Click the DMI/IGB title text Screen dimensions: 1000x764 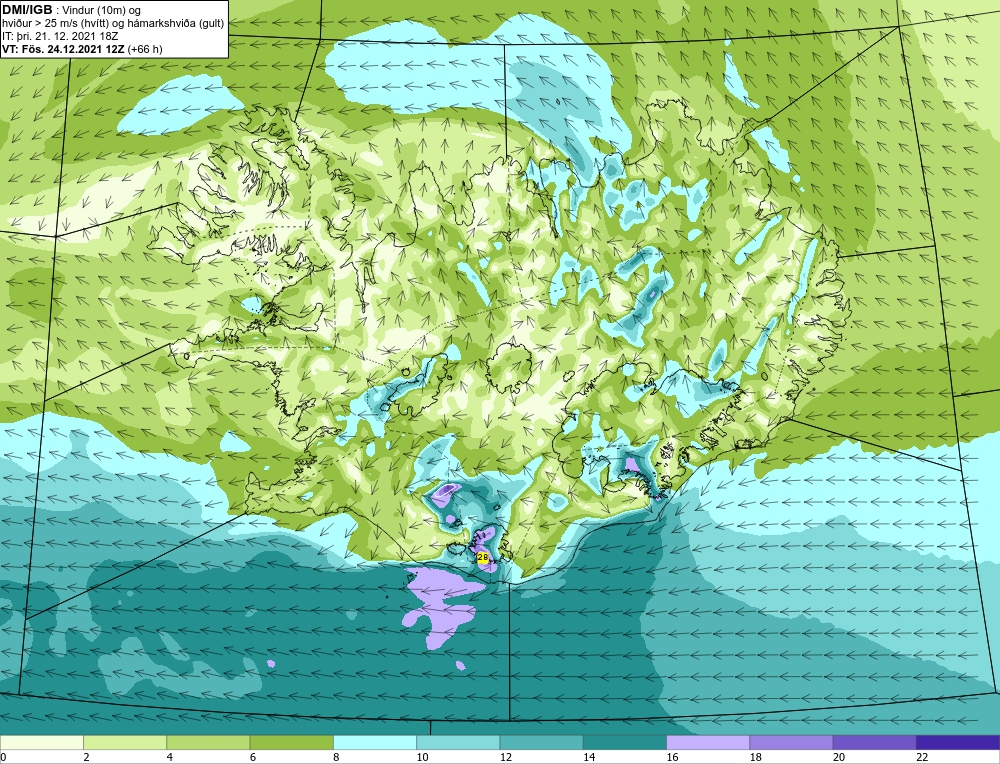27,10
